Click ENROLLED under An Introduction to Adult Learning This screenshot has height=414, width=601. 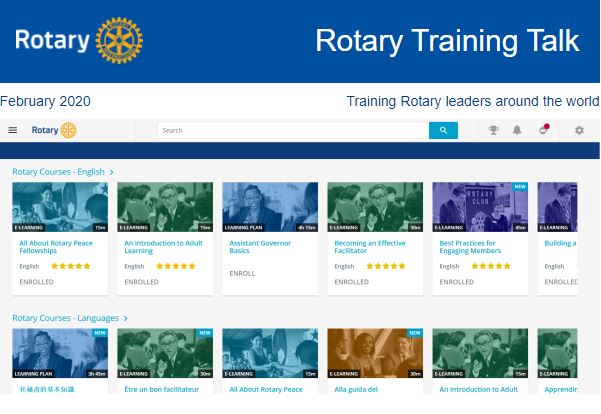(141, 282)
